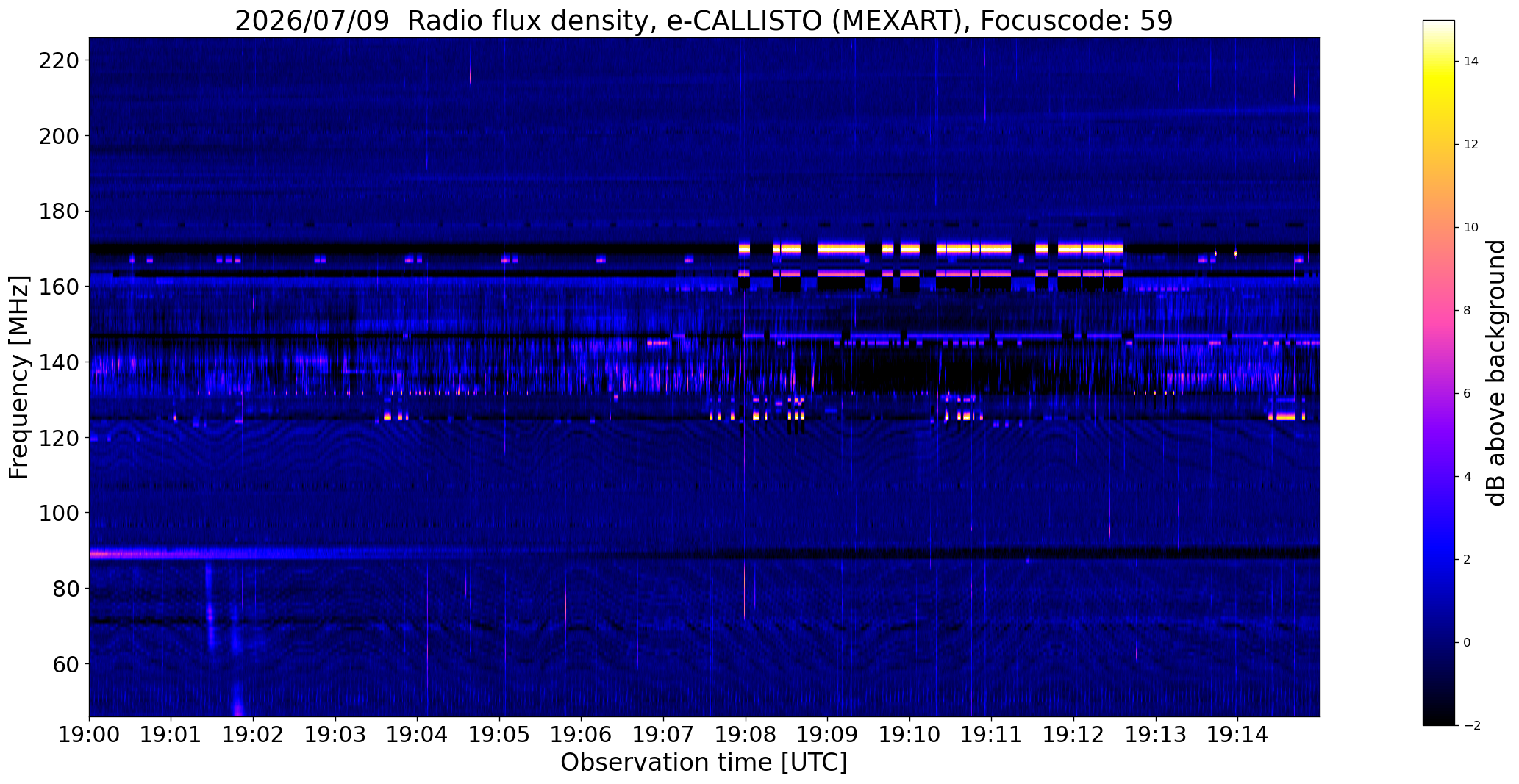Click the yellow region of the colorbar

point(1439,81)
